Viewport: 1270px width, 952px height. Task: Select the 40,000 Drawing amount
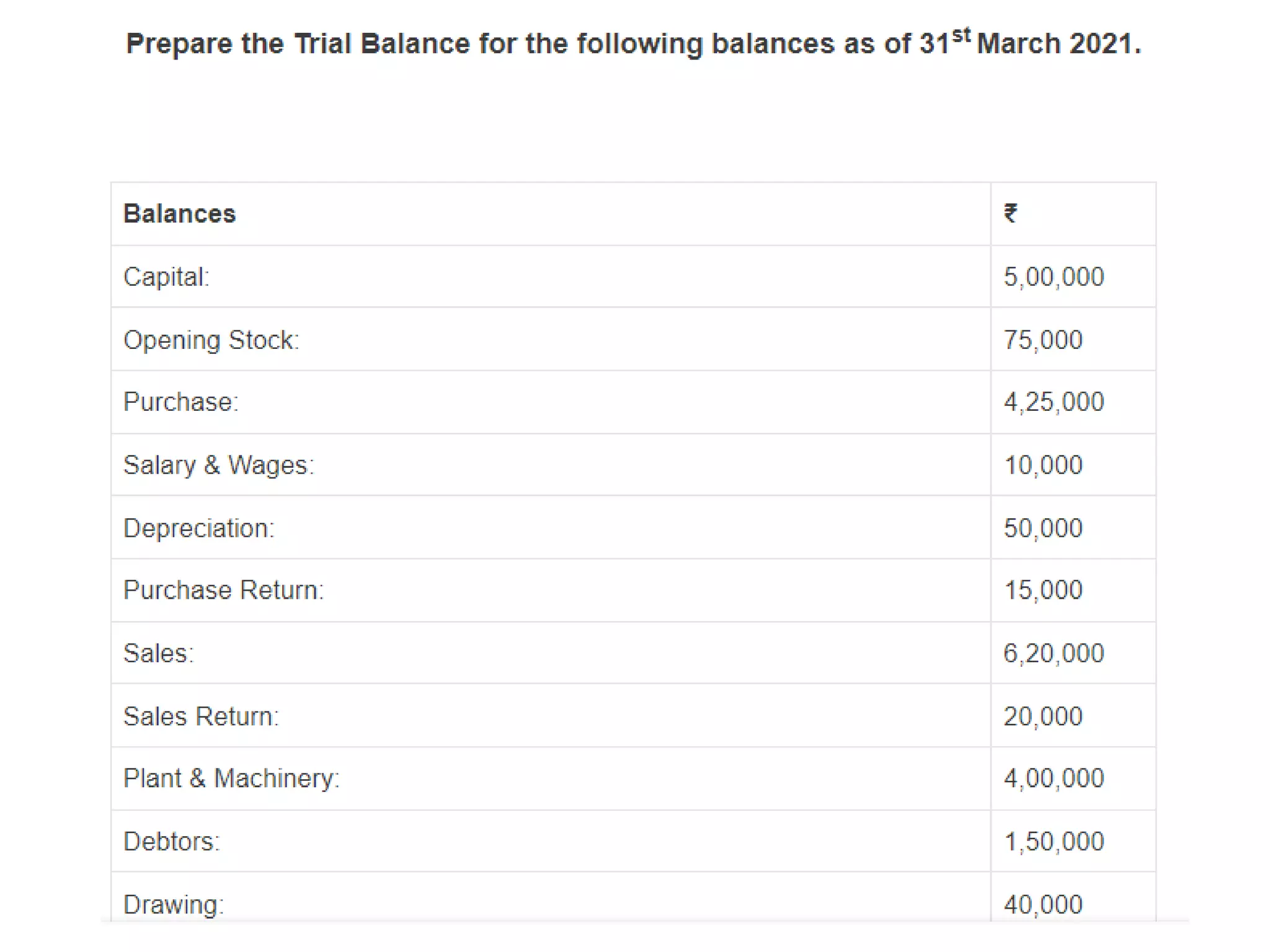(x=1043, y=905)
